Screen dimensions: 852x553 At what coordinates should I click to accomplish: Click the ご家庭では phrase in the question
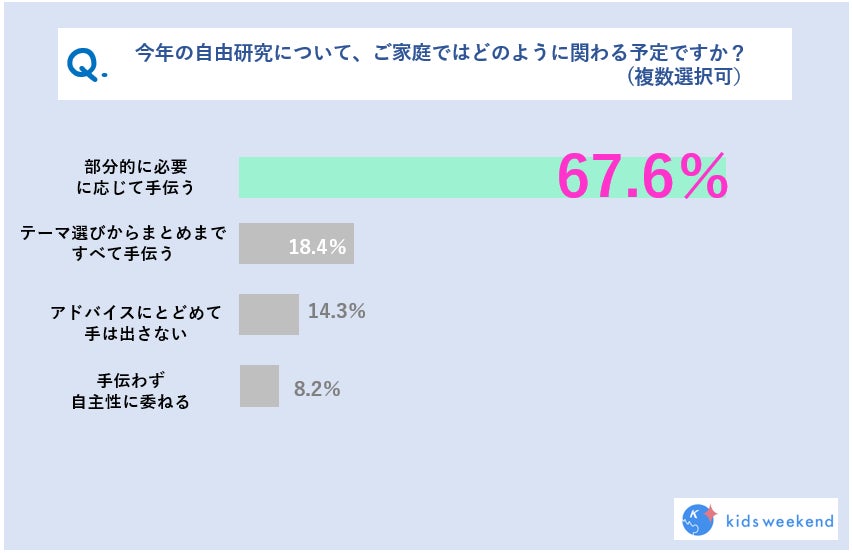click(421, 52)
